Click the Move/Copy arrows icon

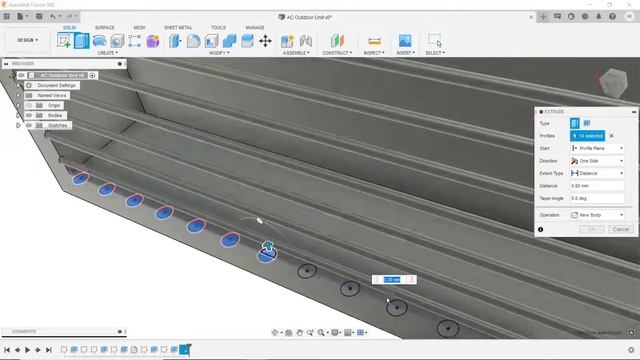[x=265, y=41]
